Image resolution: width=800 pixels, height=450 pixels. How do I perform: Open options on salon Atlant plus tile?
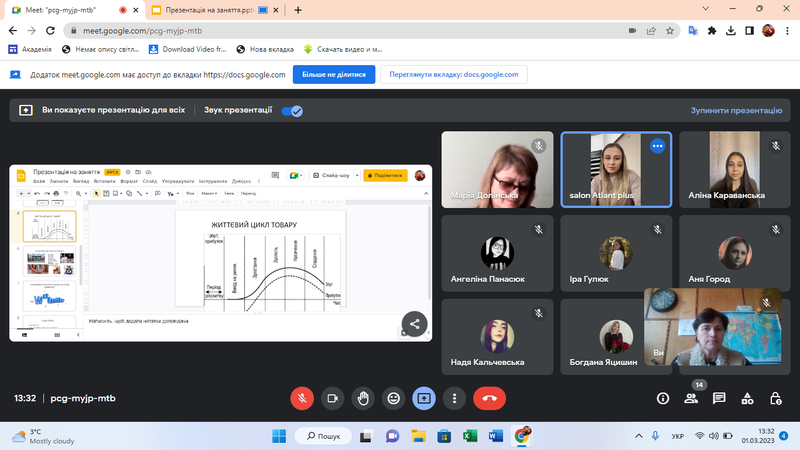[657, 146]
